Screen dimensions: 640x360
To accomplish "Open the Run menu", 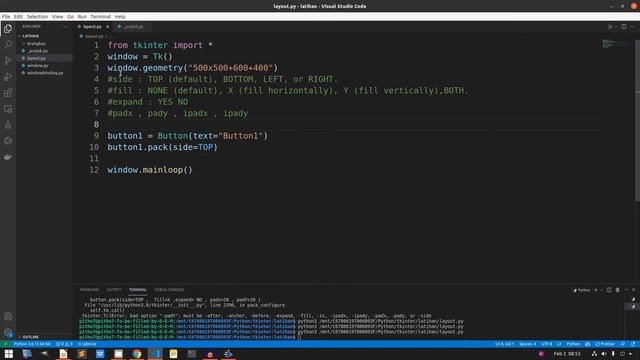I will click(82, 17).
